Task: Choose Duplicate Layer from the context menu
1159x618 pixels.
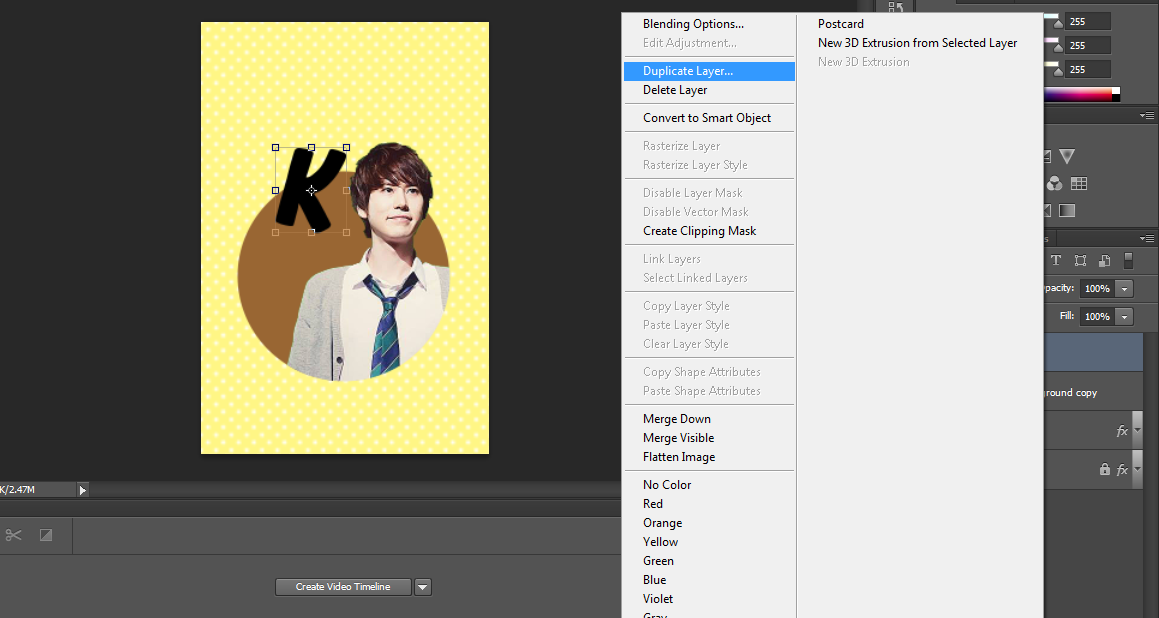Action: (688, 71)
